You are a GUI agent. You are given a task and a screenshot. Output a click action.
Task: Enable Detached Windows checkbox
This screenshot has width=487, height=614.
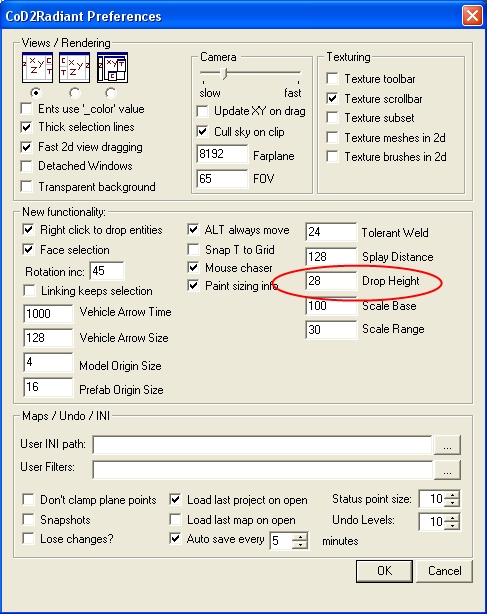27,166
